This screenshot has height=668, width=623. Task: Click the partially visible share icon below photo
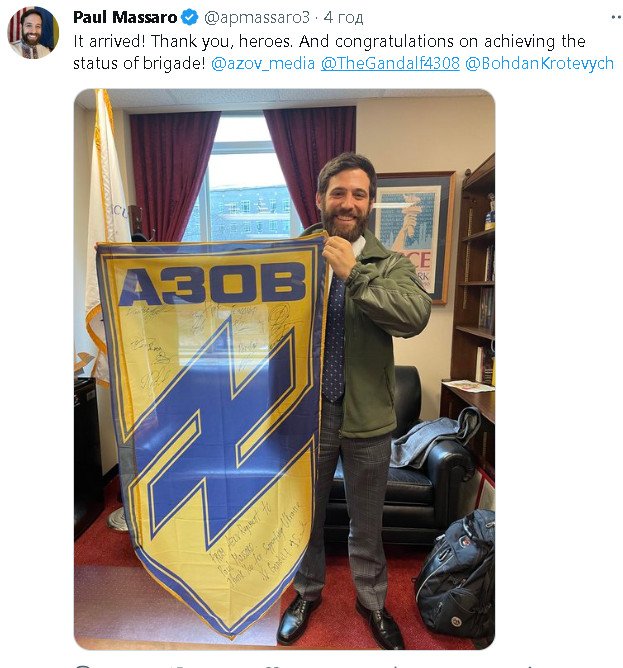point(528,665)
